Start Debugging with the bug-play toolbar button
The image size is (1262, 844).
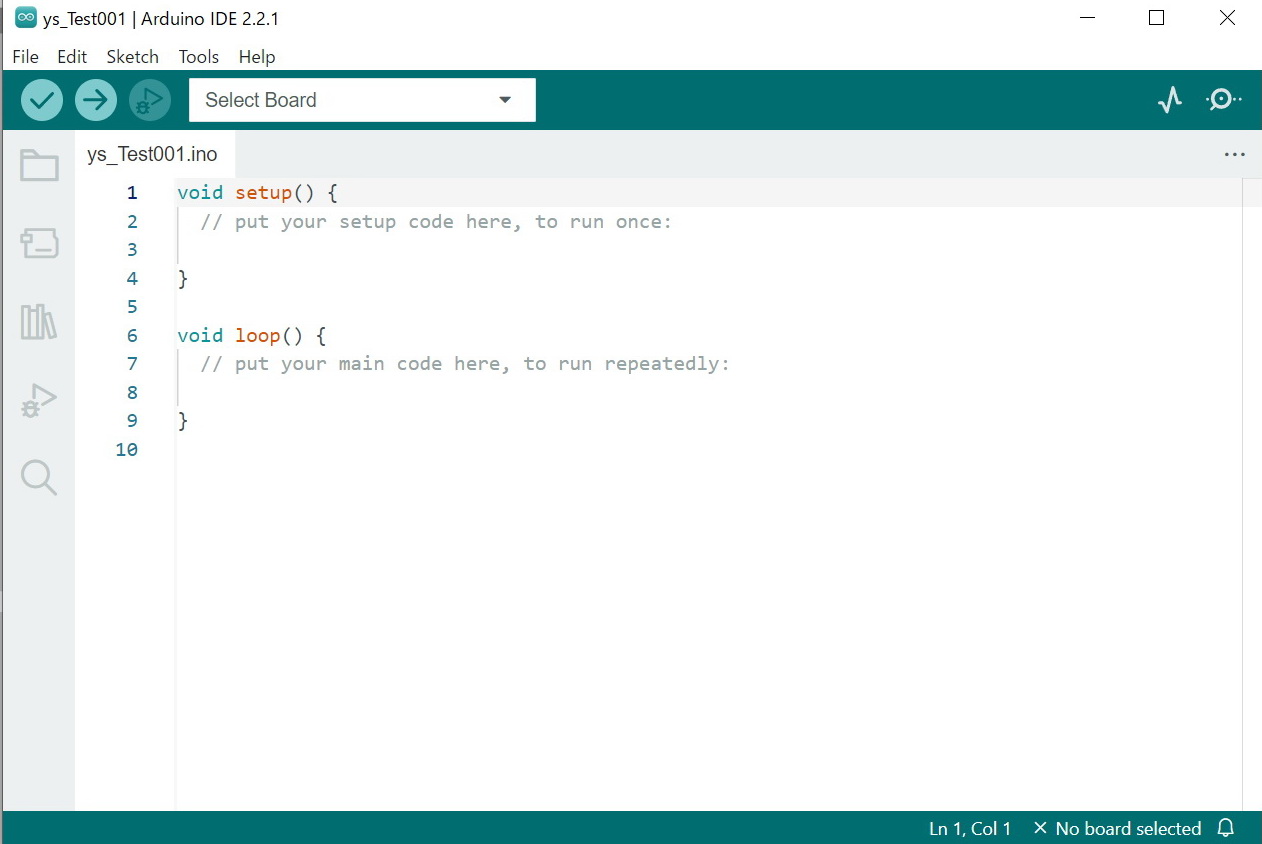tap(150, 100)
